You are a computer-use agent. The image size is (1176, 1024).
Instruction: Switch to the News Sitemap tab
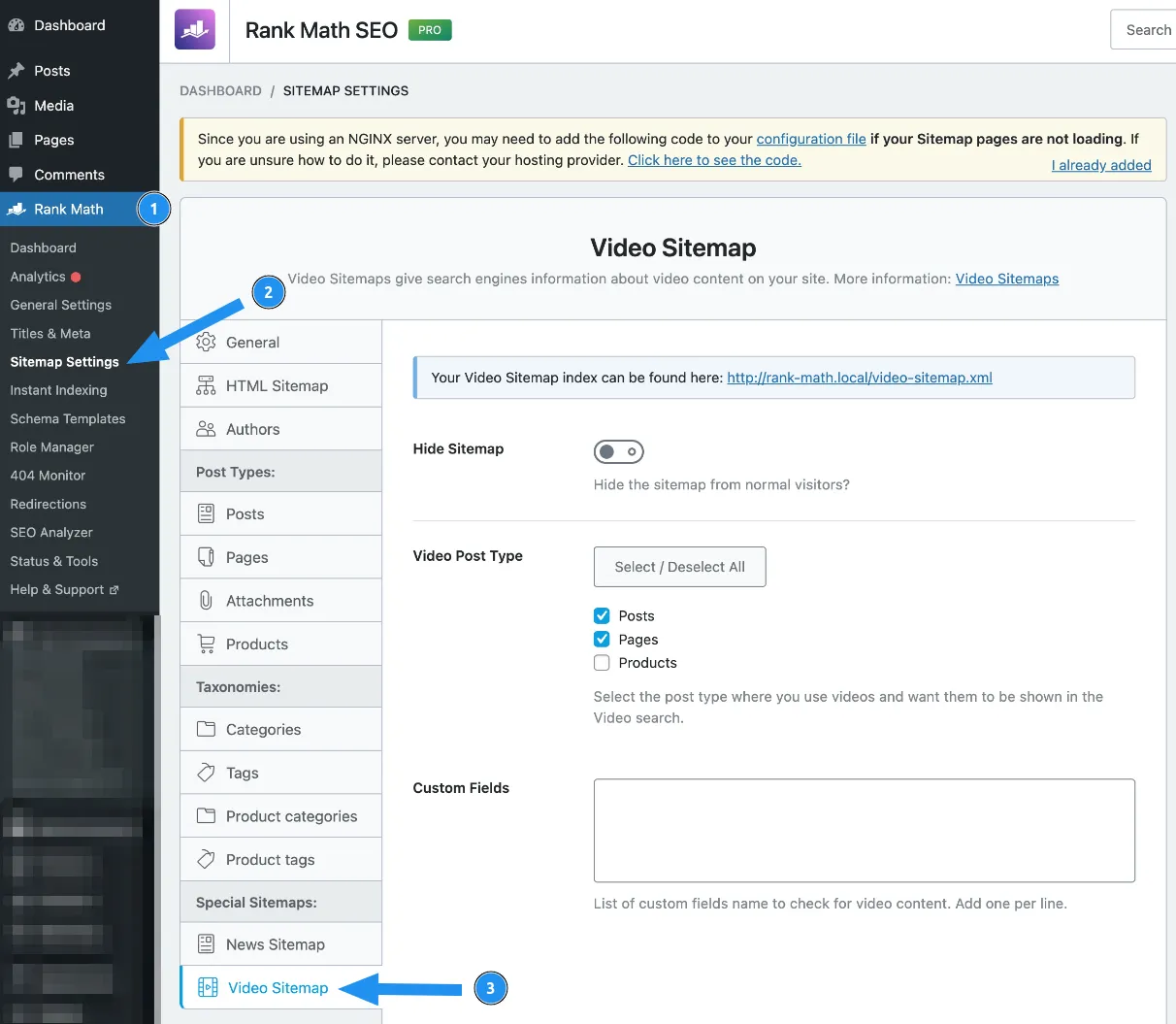(281, 943)
